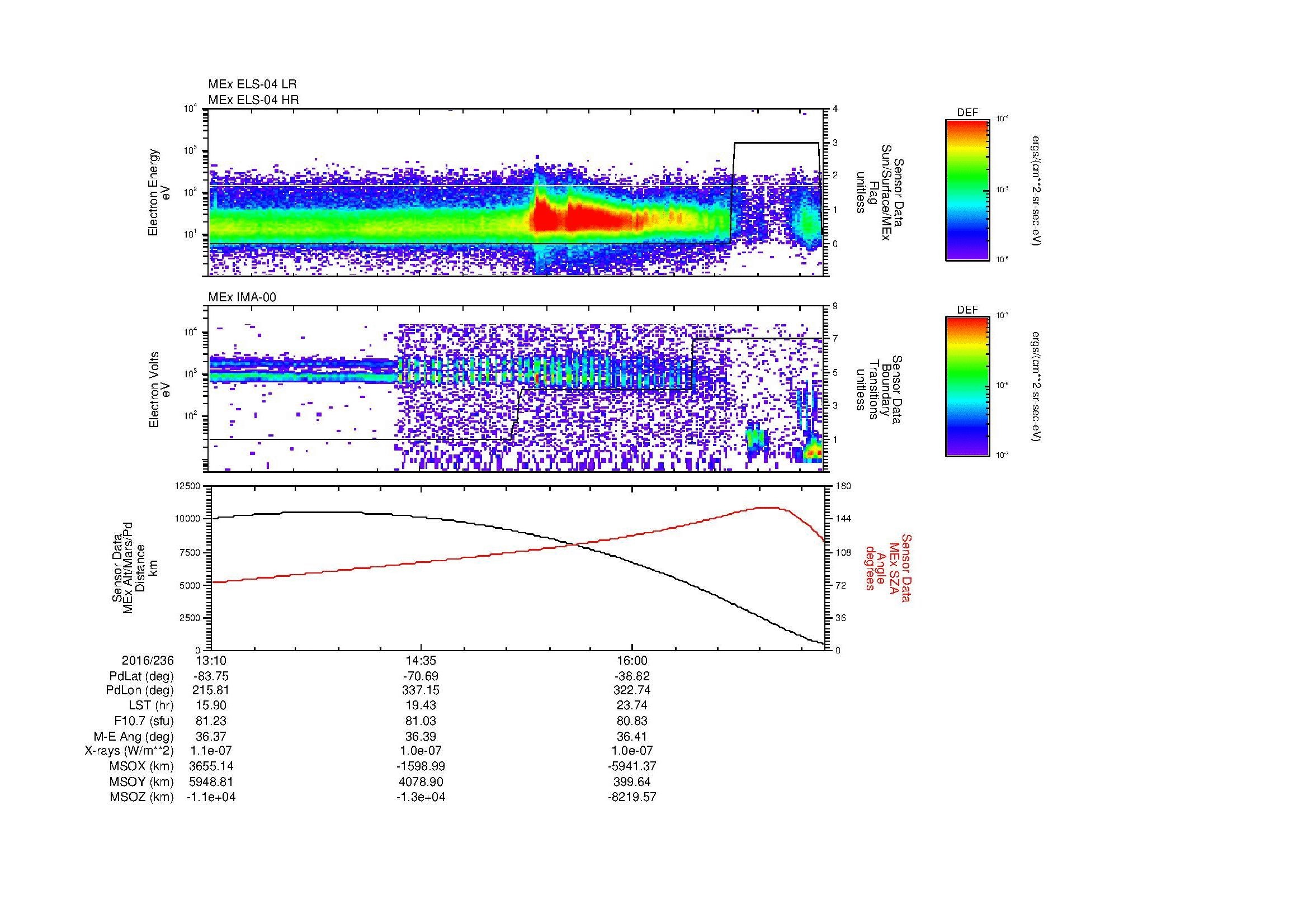The width and height of the screenshot is (1308, 924).
Task: Click LST value 15.90
Action: [x=211, y=705]
